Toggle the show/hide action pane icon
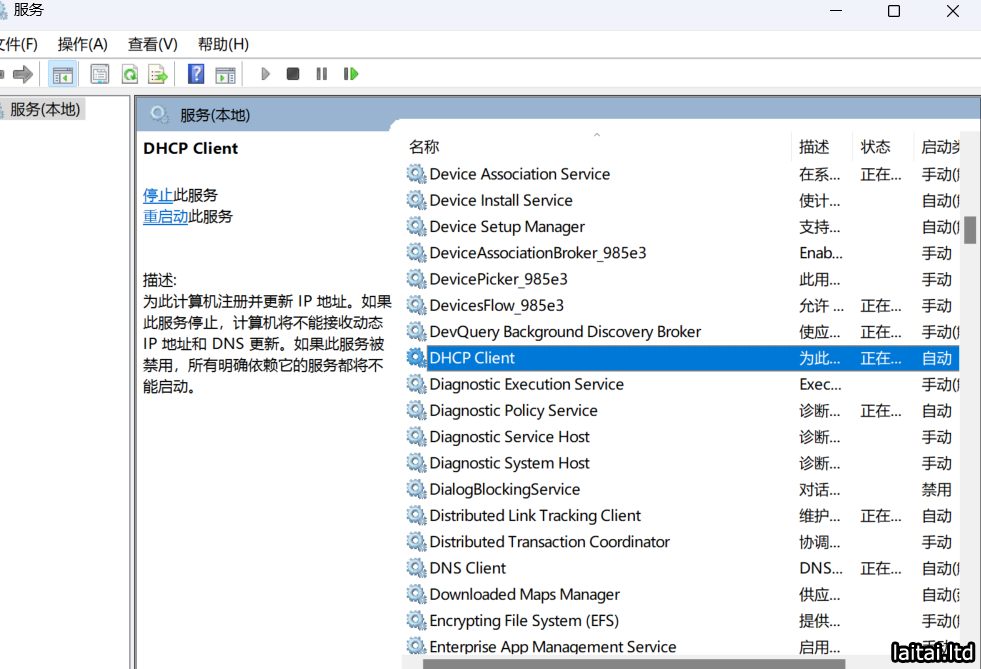The image size is (981, 669). 225,74
